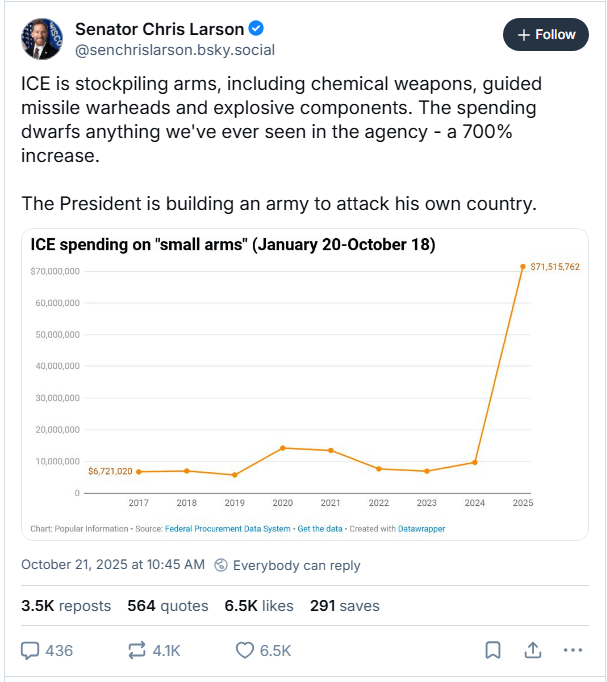View the 3.5K reposts list
Screen dimensions: 607x682
point(66,605)
